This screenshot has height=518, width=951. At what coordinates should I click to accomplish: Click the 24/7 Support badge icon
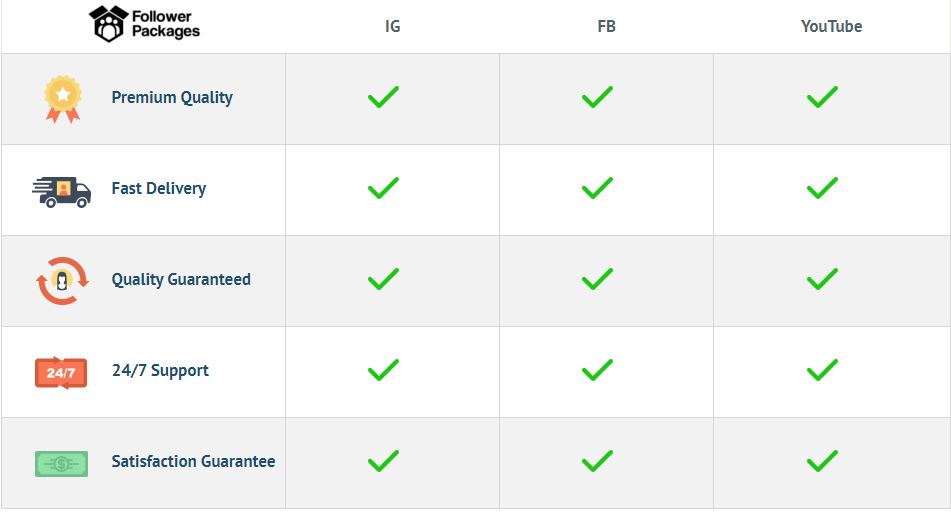(x=61, y=372)
